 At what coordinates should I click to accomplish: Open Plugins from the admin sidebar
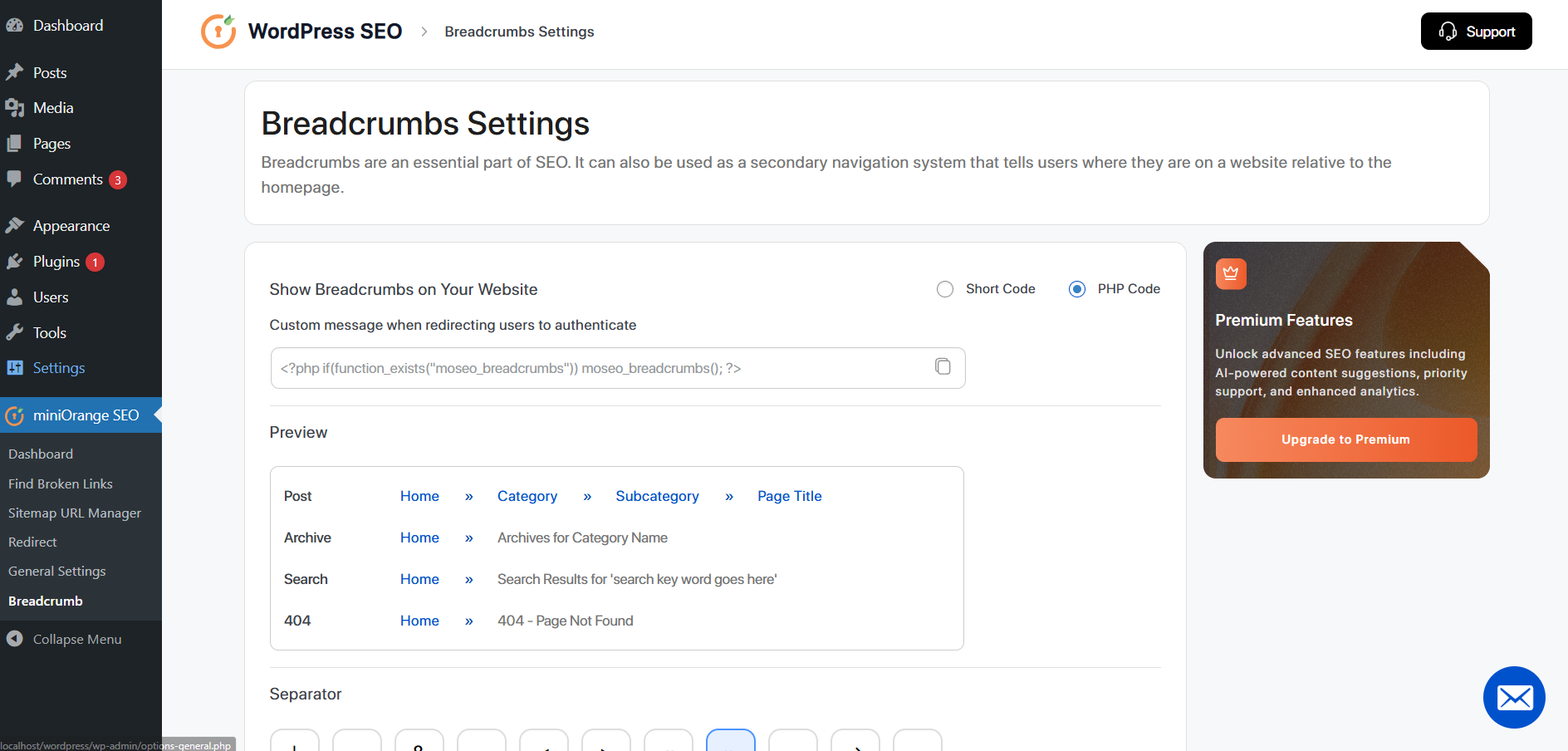(56, 262)
